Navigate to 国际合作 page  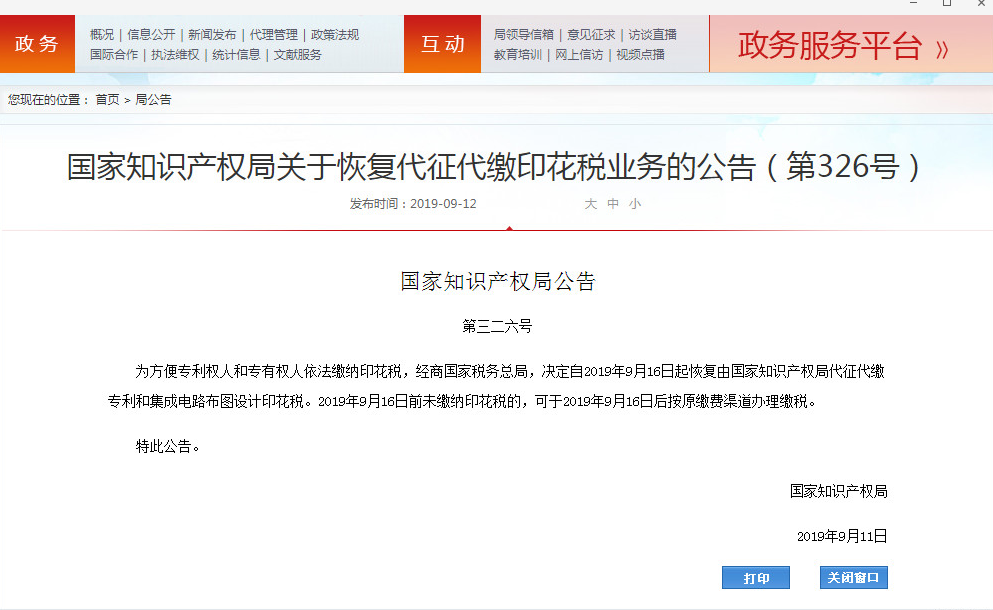pos(114,55)
